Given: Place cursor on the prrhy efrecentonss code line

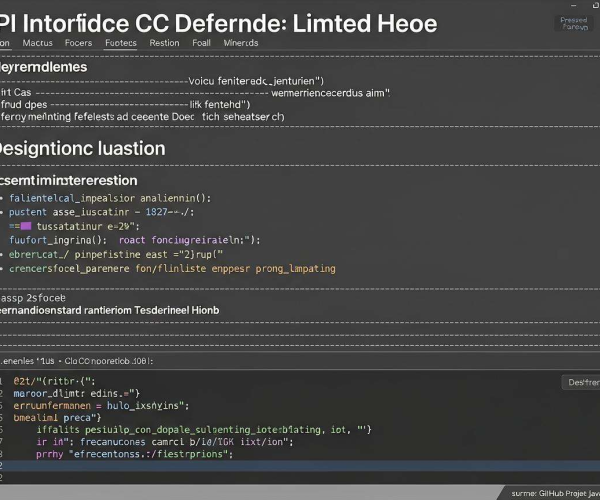Looking at the screenshot, I should [135, 454].
